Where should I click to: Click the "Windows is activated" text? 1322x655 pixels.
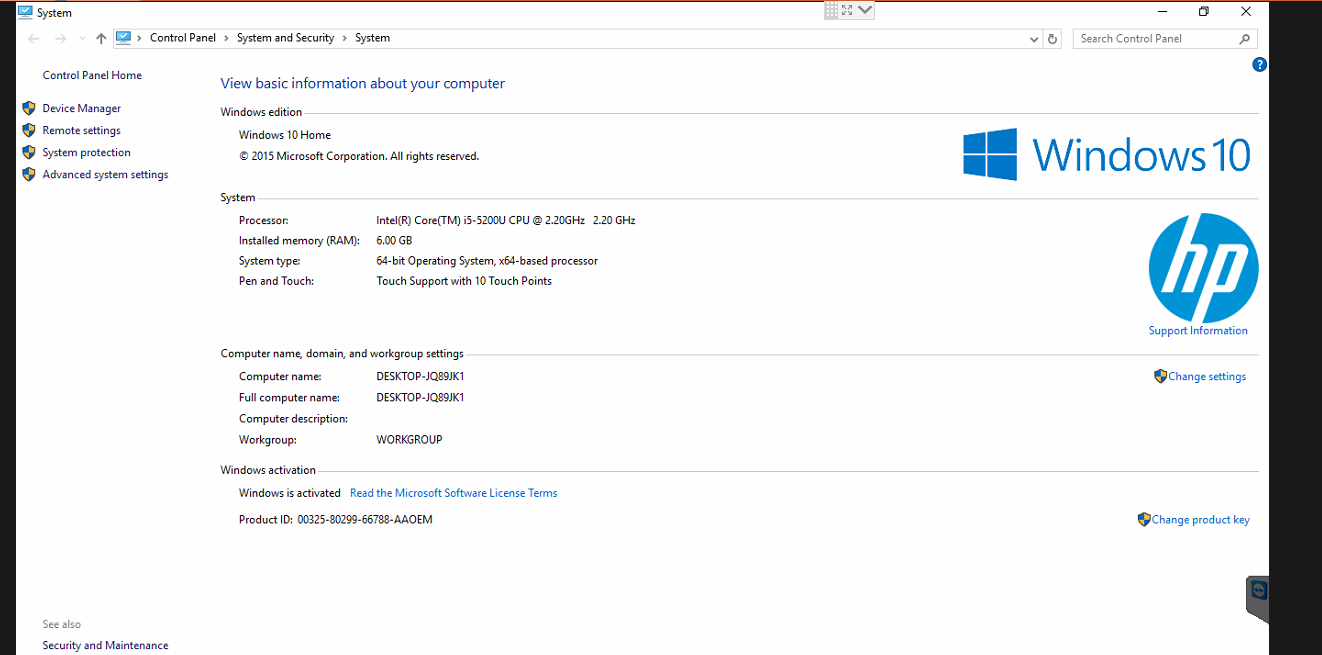(290, 493)
